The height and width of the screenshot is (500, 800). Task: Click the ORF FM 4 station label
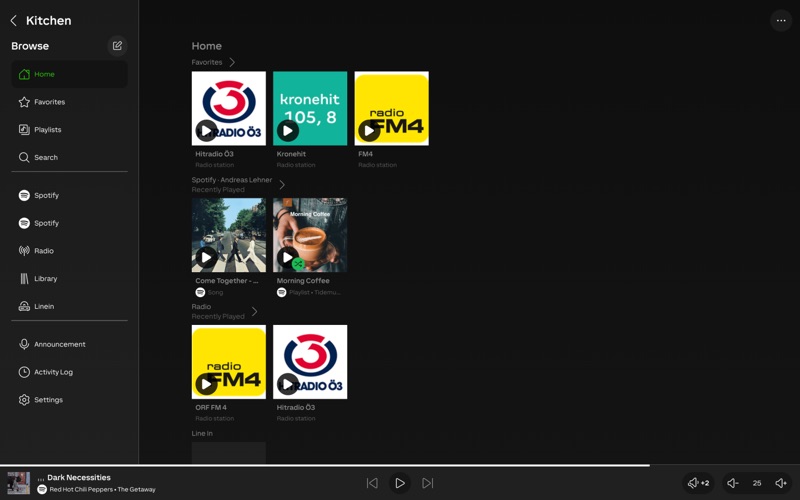tap(211, 408)
